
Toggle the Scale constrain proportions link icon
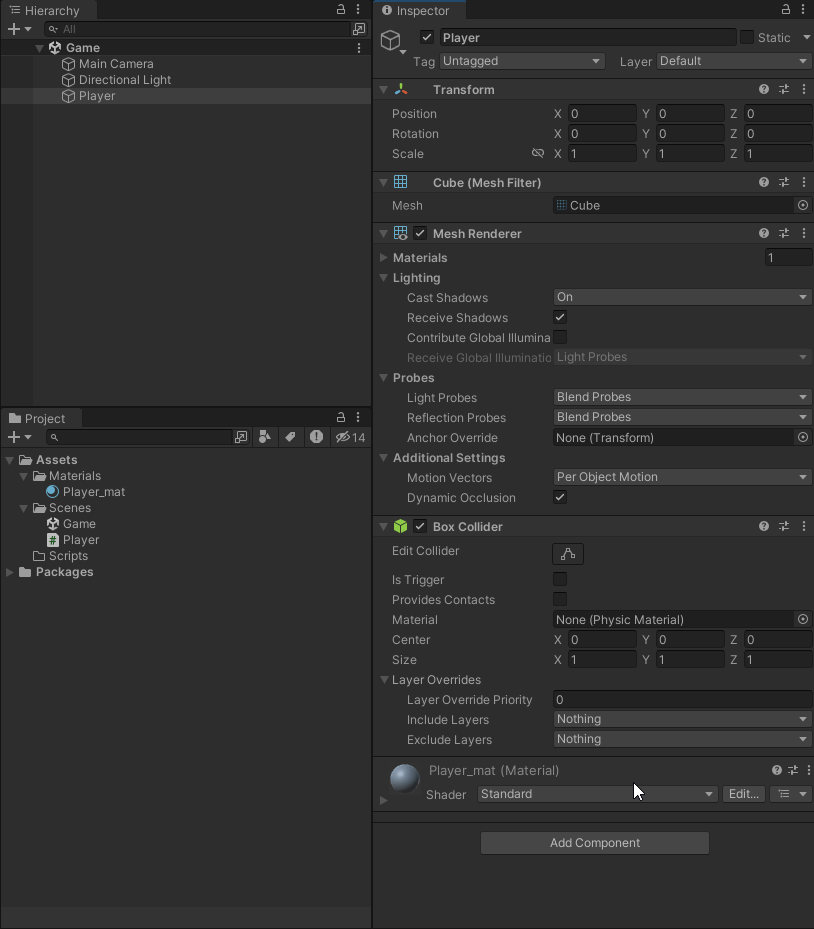point(539,154)
